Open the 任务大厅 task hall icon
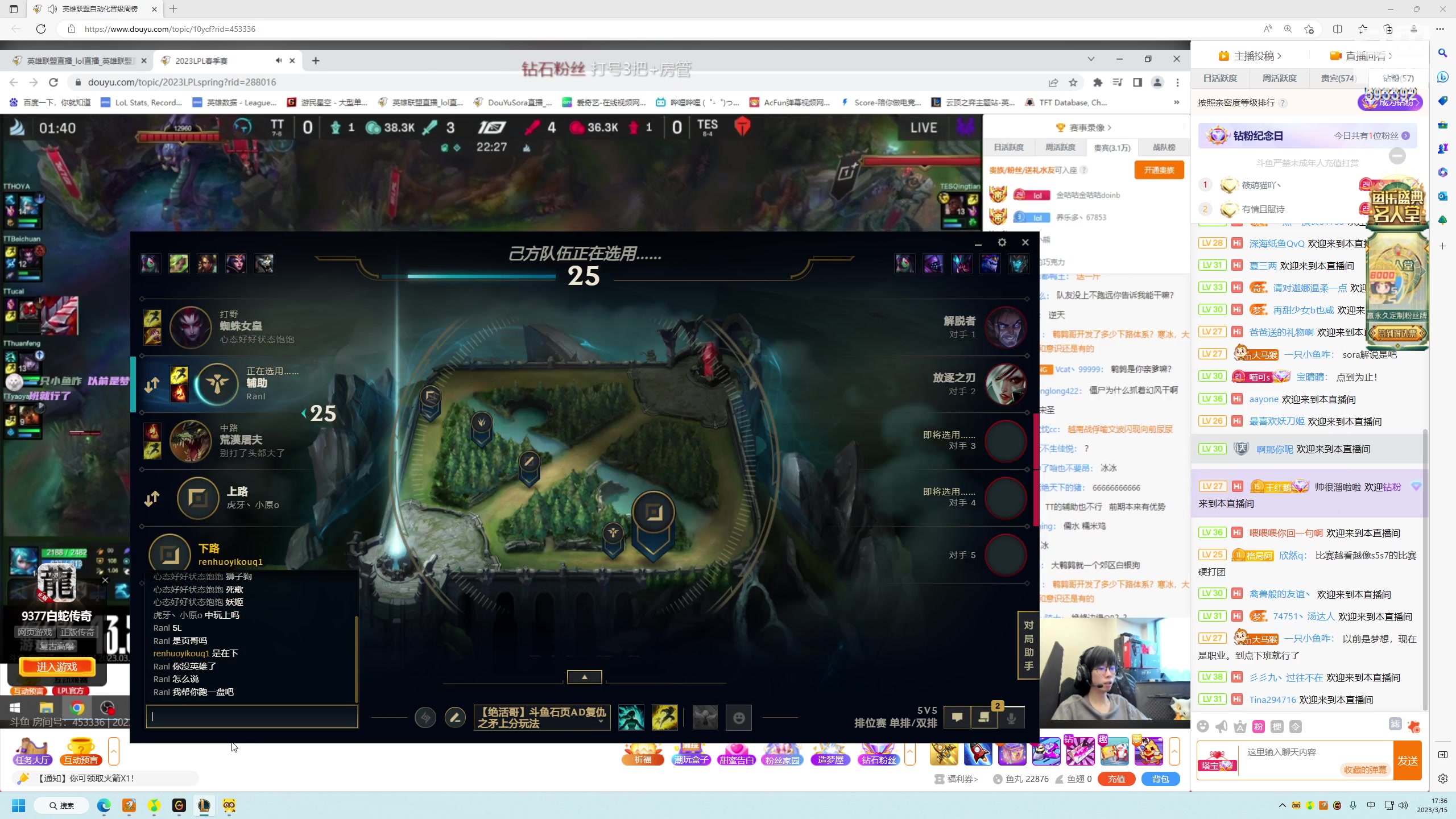Viewport: 1456px width, 819px height. 33,751
